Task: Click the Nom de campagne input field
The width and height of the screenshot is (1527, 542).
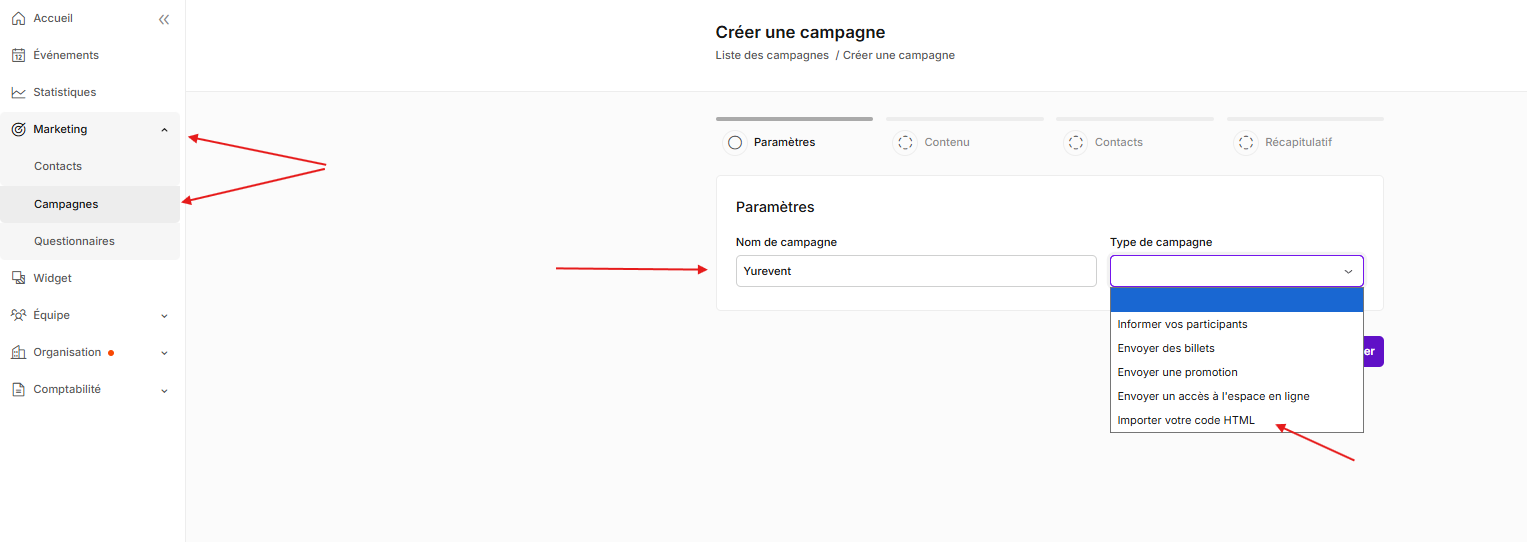Action: pos(916,271)
